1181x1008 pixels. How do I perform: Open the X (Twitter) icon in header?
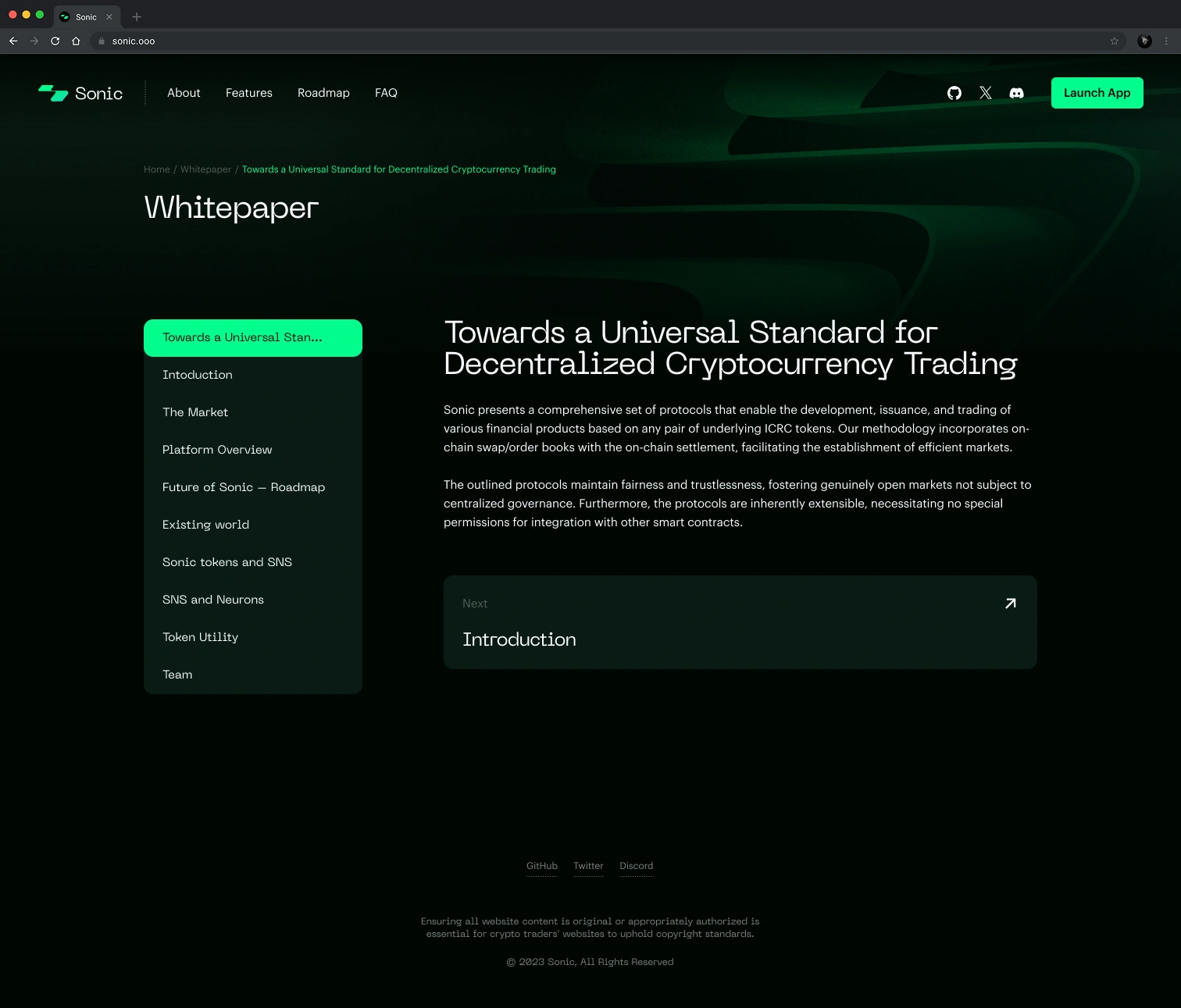click(986, 93)
